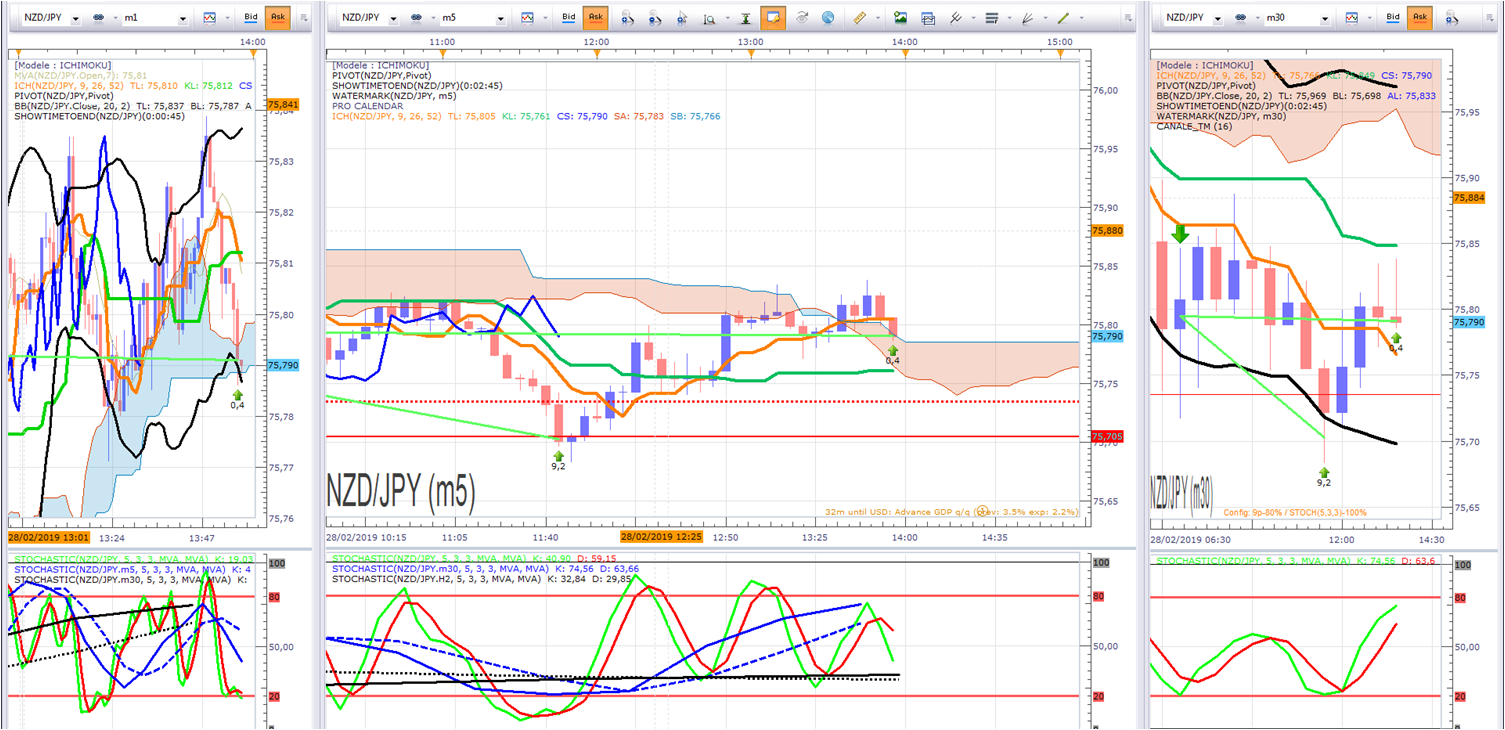Click the zoom in magnifier on the m5 toolbar
Viewport: 1505px width, 730px height.
[x=628, y=18]
